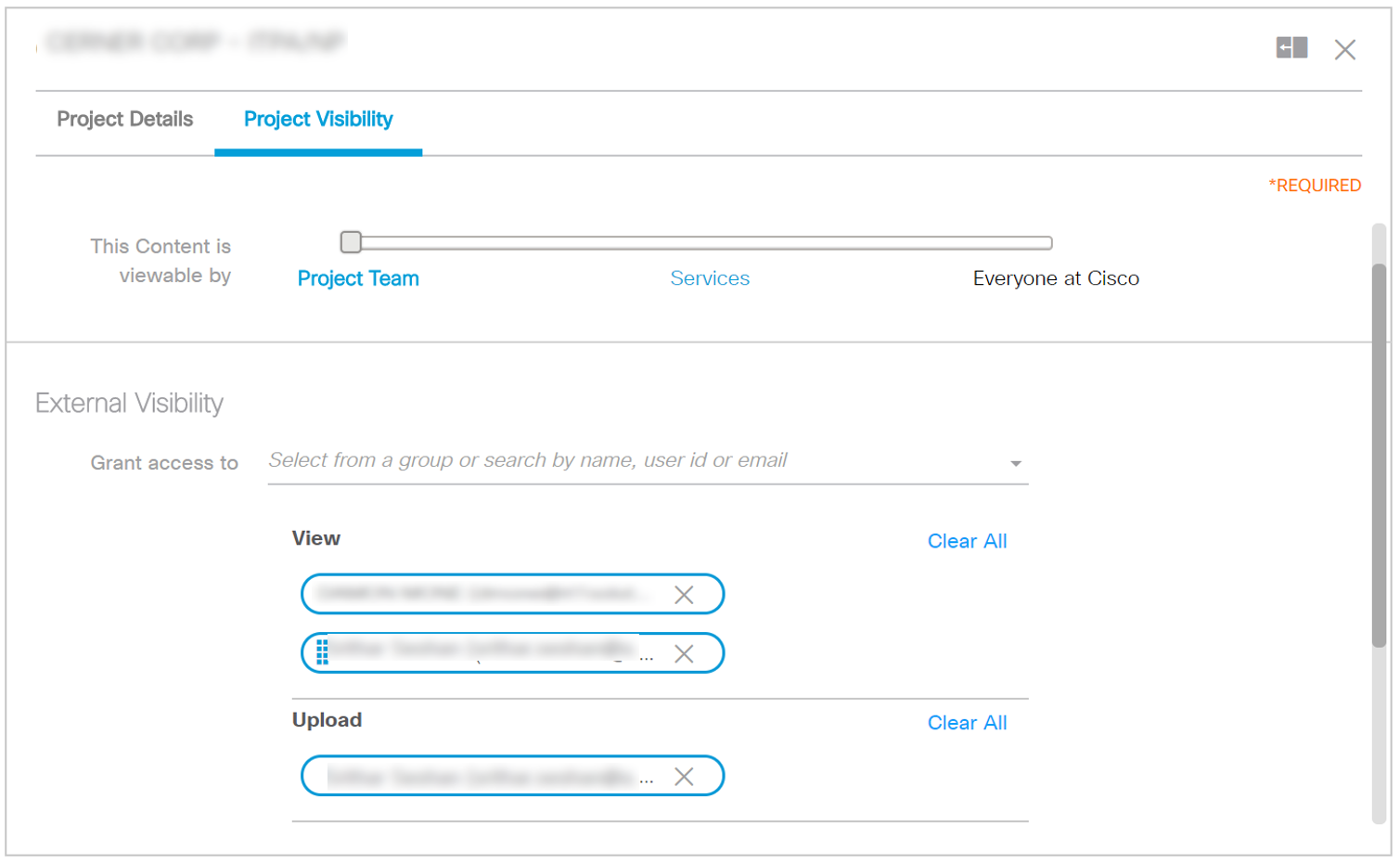This screenshot has width=1400, height=863.
Task: Close the project dialog with the X
Action: 1344,49
